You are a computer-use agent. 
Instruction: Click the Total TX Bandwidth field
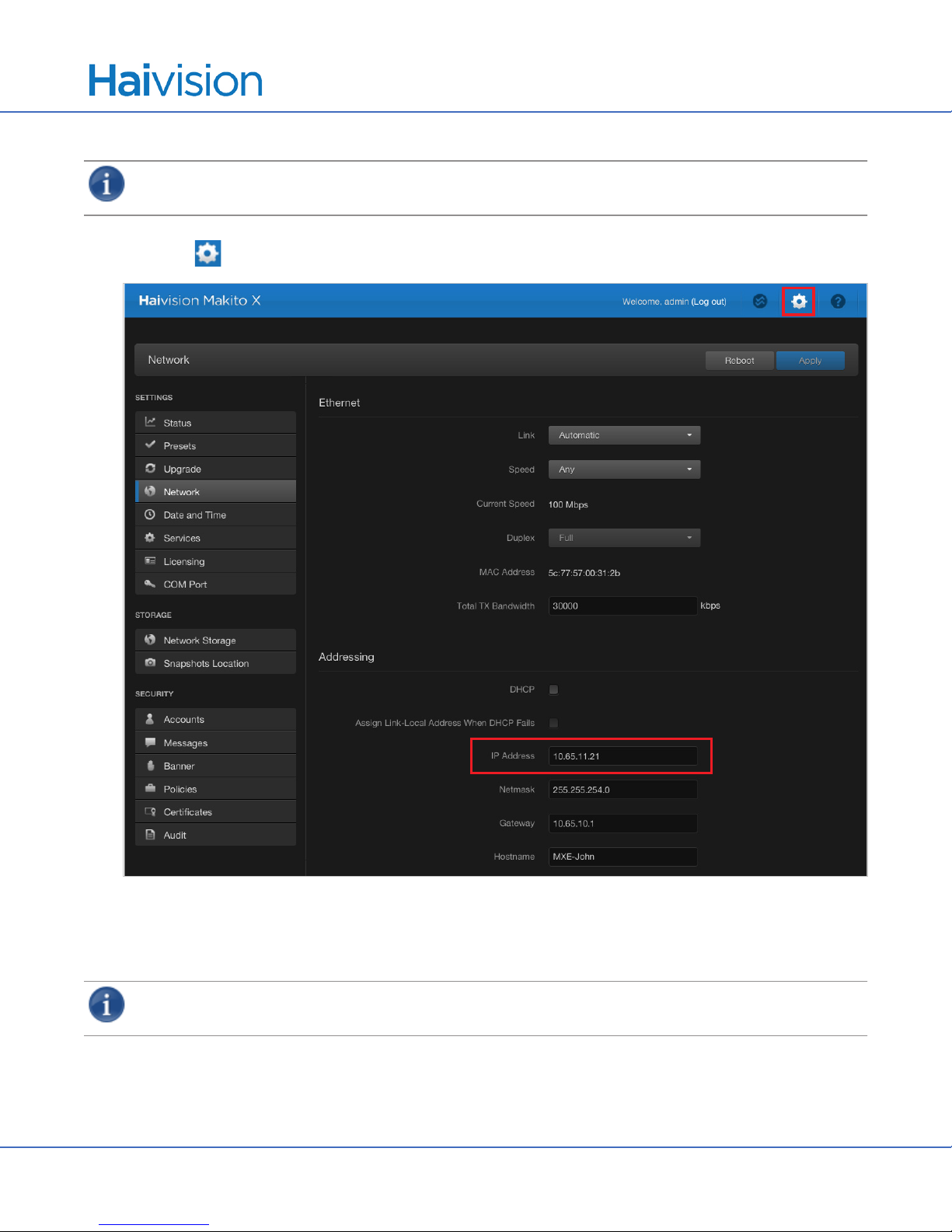pyautogui.click(x=622, y=606)
